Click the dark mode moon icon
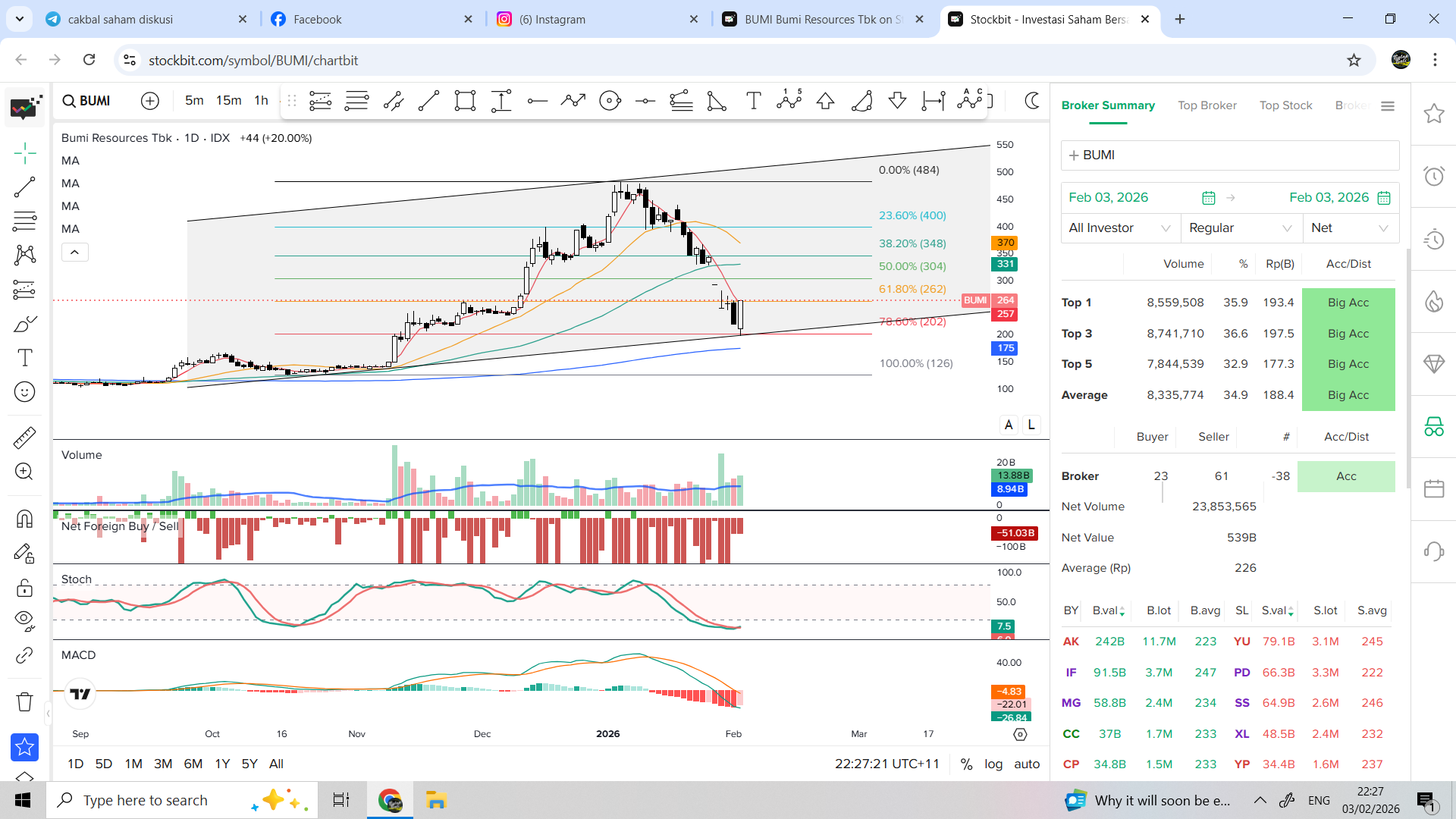The width and height of the screenshot is (1456, 819). coord(1031,101)
